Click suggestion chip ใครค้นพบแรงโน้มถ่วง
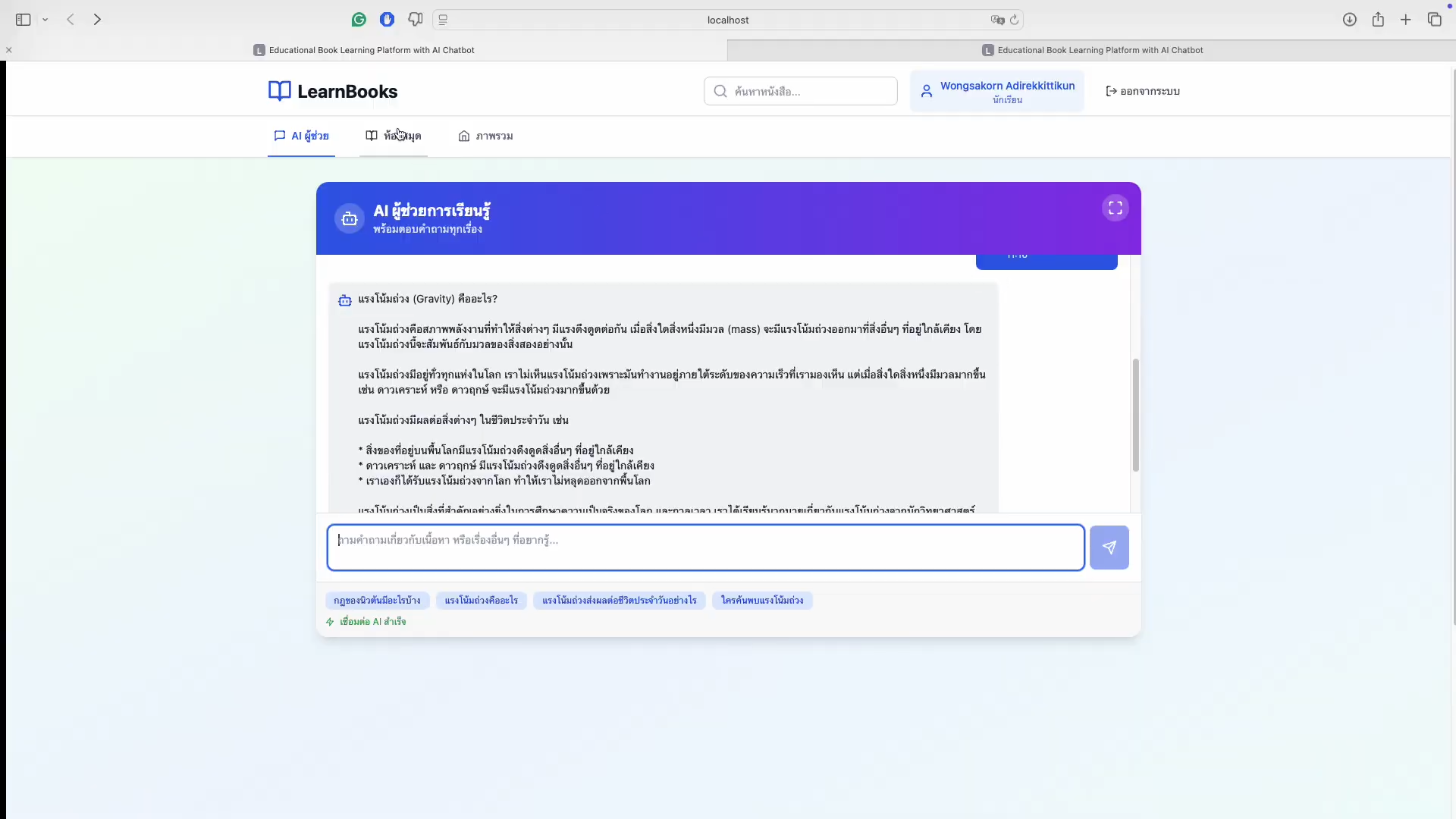Viewport: 1456px width, 819px height. click(761, 601)
